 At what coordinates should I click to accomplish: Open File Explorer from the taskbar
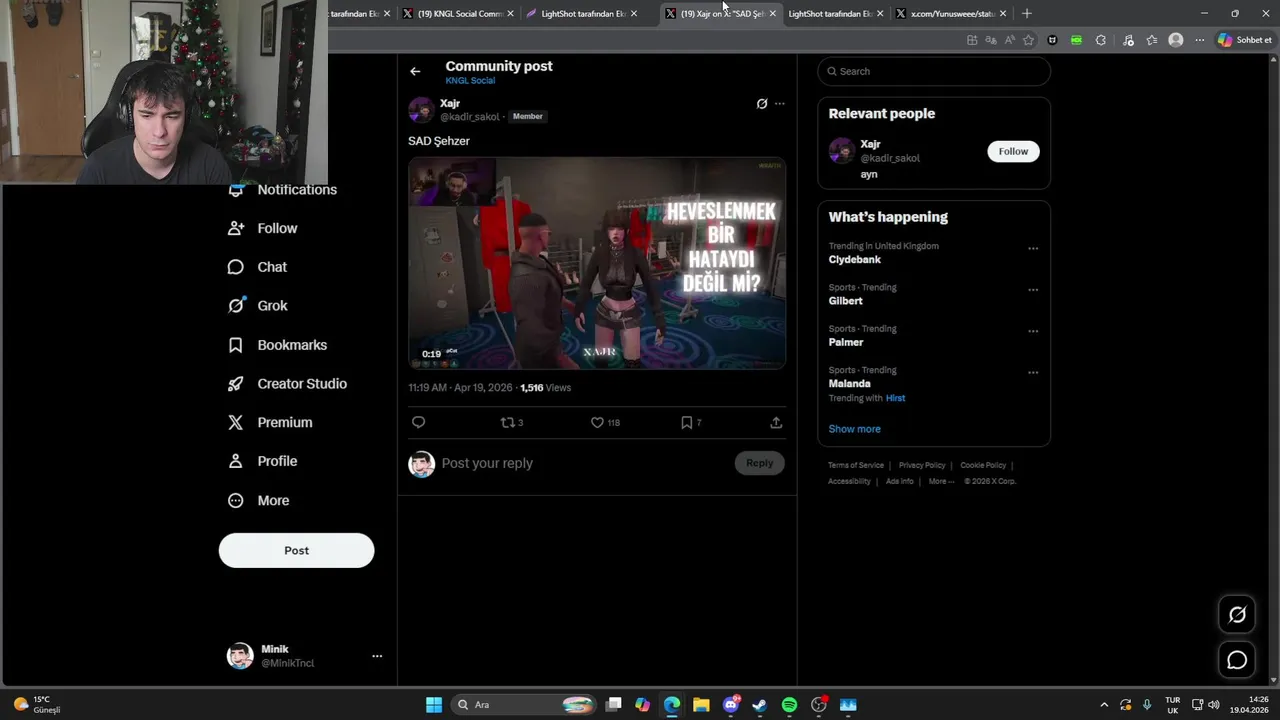pos(701,705)
